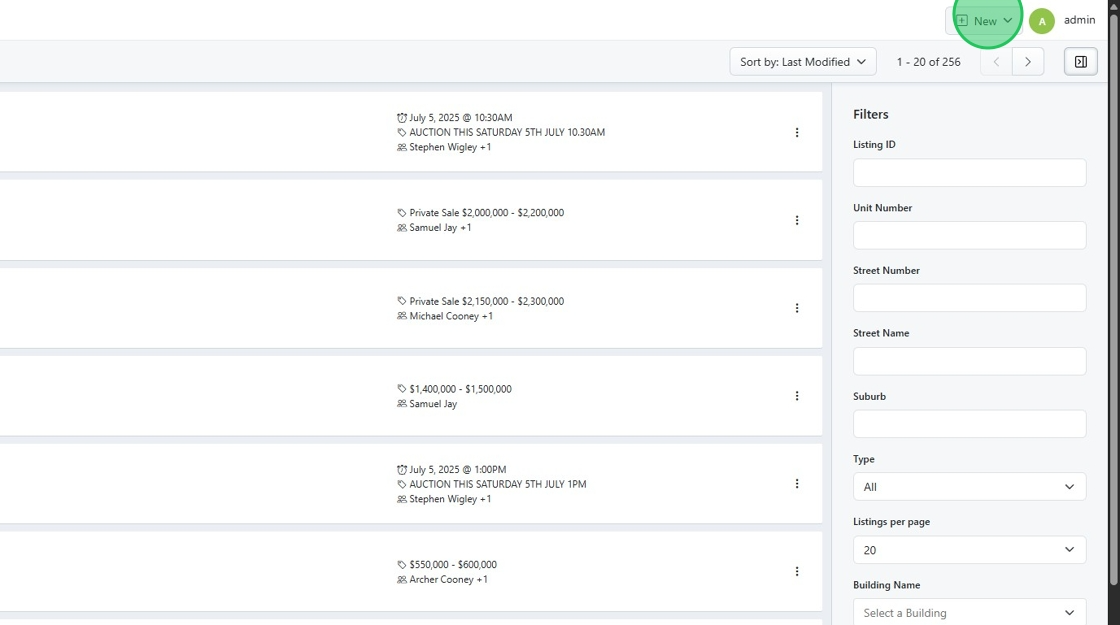Open options menu for $2,000,000 - $2,200,000 listing
The image size is (1120, 625).
pos(797,221)
